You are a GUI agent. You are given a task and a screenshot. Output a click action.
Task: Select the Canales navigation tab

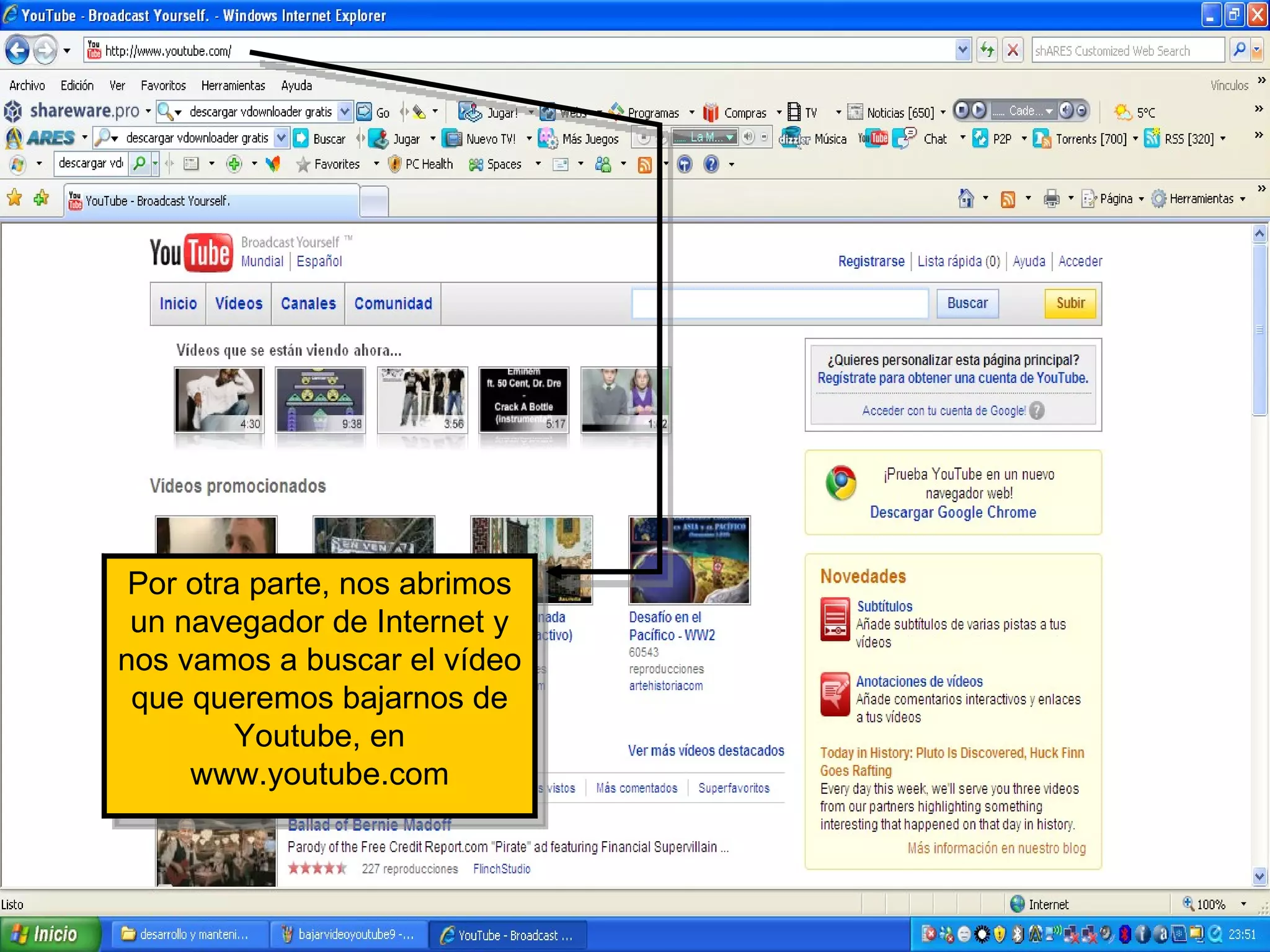308,304
